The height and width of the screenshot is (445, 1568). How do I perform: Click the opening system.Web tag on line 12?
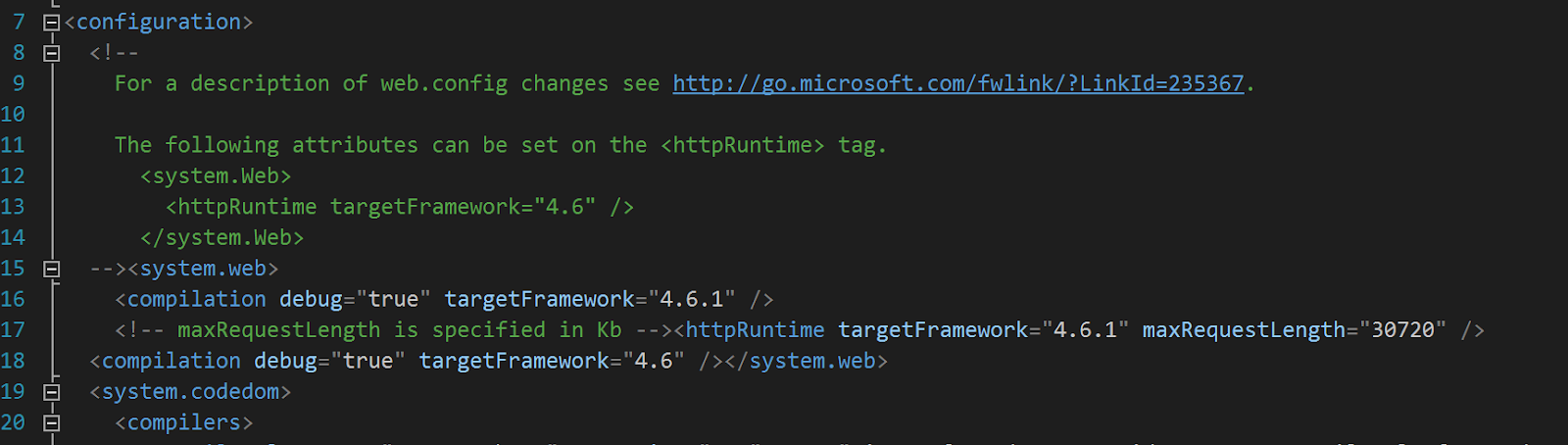[x=216, y=176]
